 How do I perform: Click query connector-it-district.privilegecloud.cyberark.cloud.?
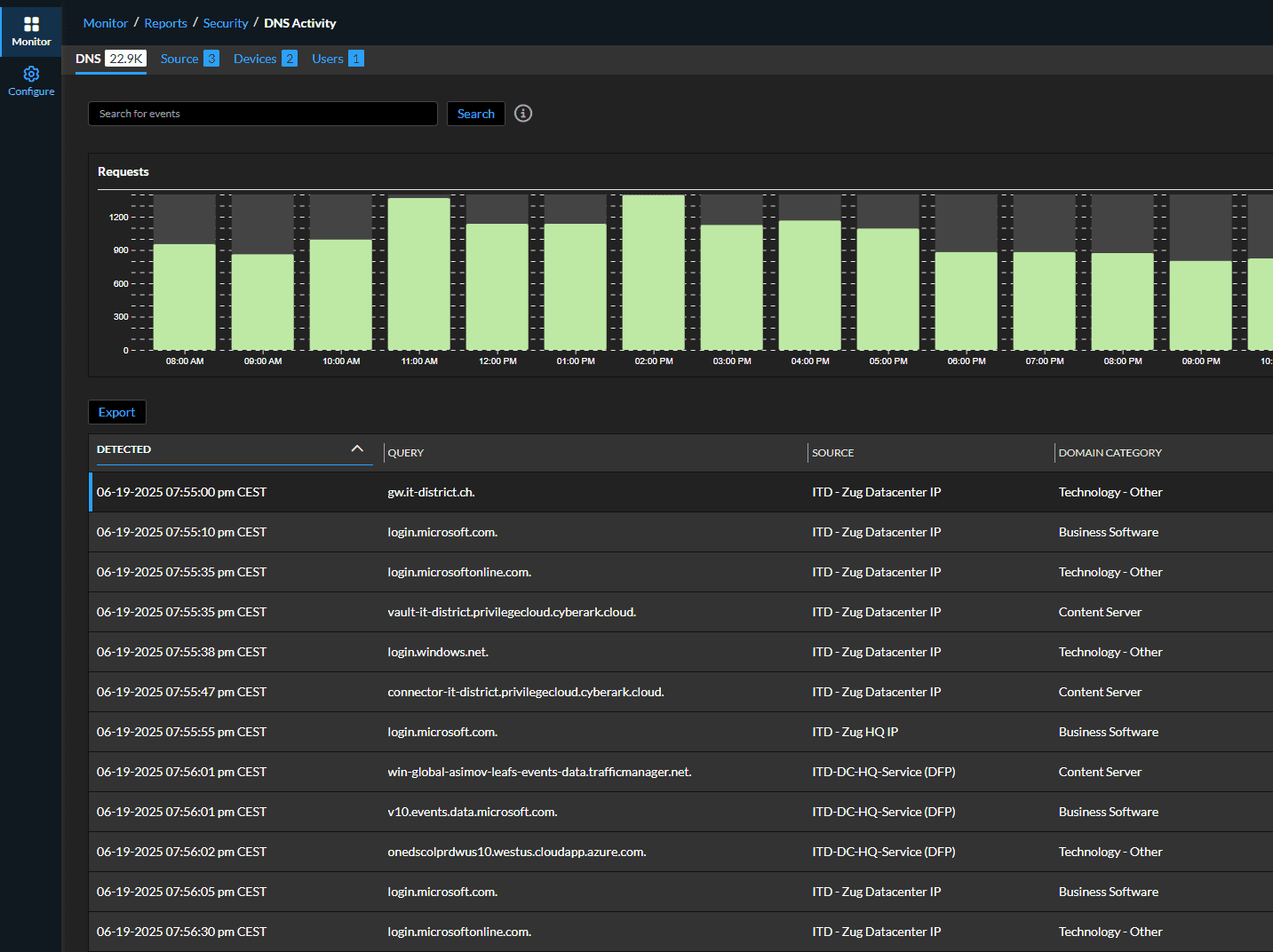[x=526, y=692]
